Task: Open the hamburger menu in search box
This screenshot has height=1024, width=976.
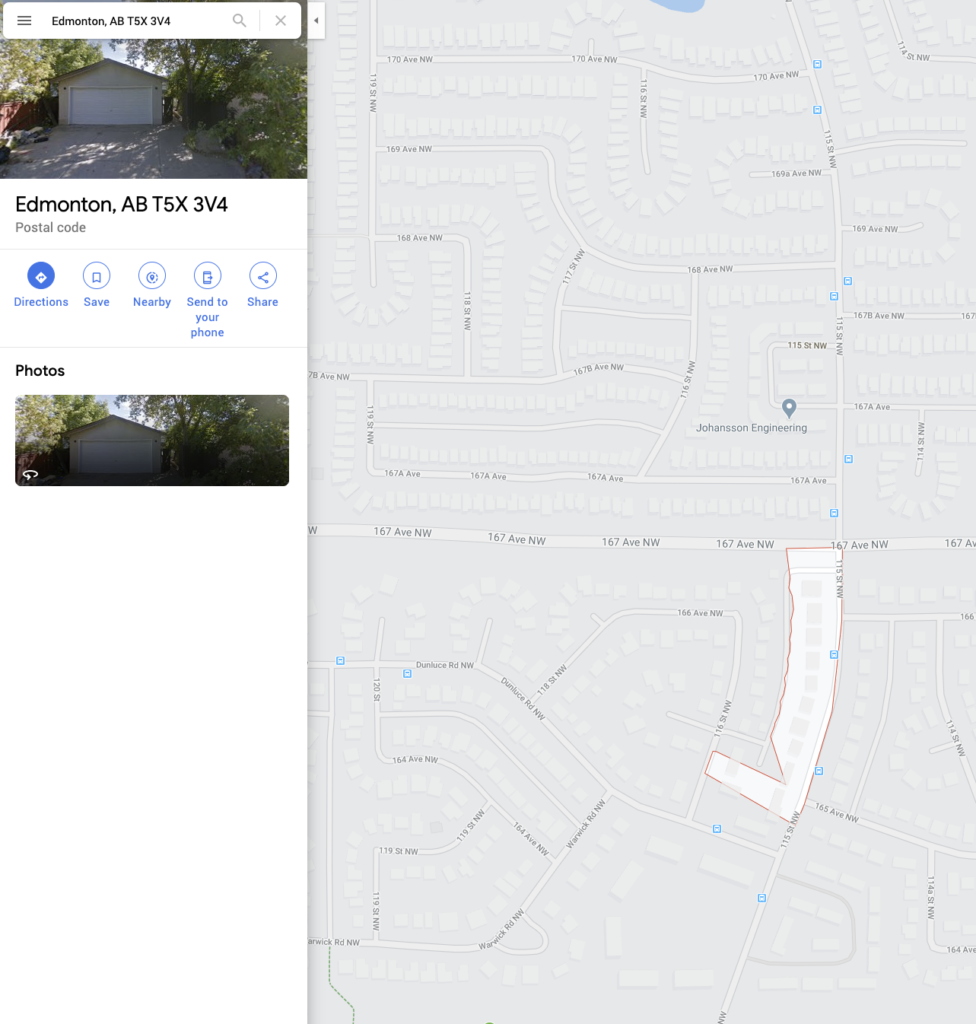Action: (24, 20)
